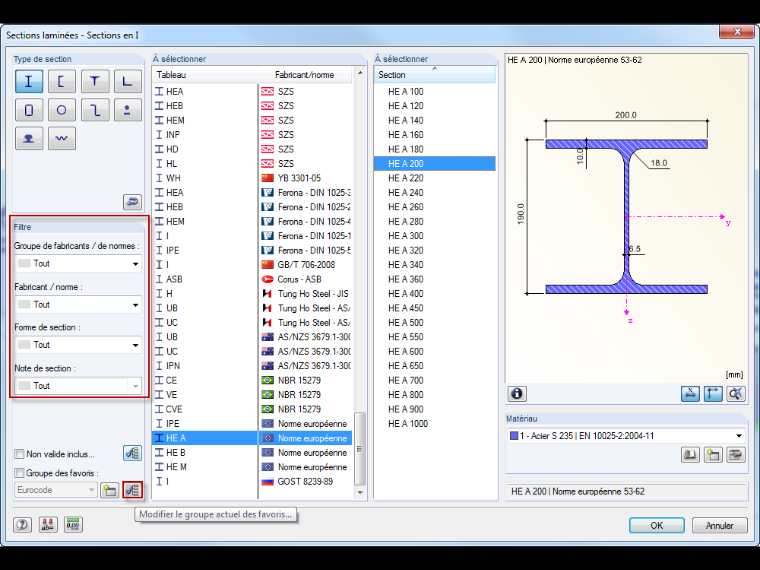Open the material library book icon
This screenshot has width=760, height=570.
690,455
